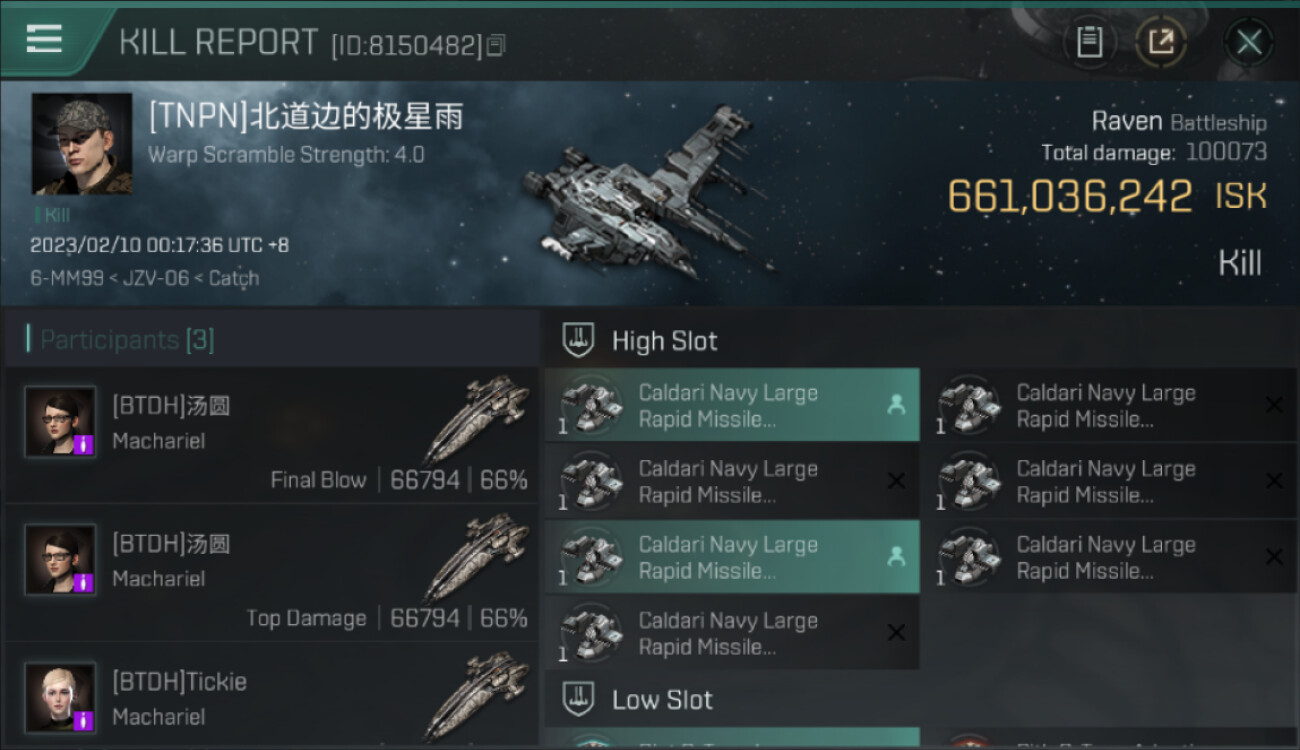The width and height of the screenshot is (1300, 750).
Task: Tap the X mark on top-right launcher
Action: (x=1274, y=405)
